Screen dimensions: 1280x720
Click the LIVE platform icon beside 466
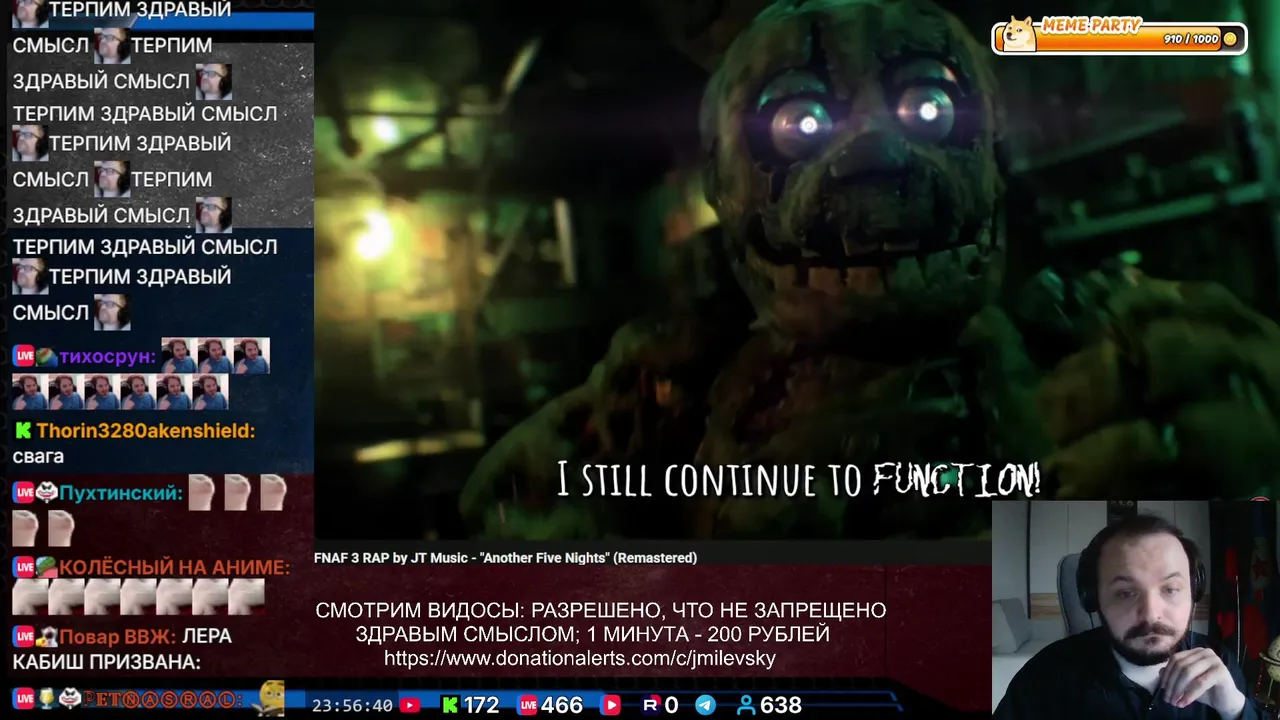click(x=528, y=705)
